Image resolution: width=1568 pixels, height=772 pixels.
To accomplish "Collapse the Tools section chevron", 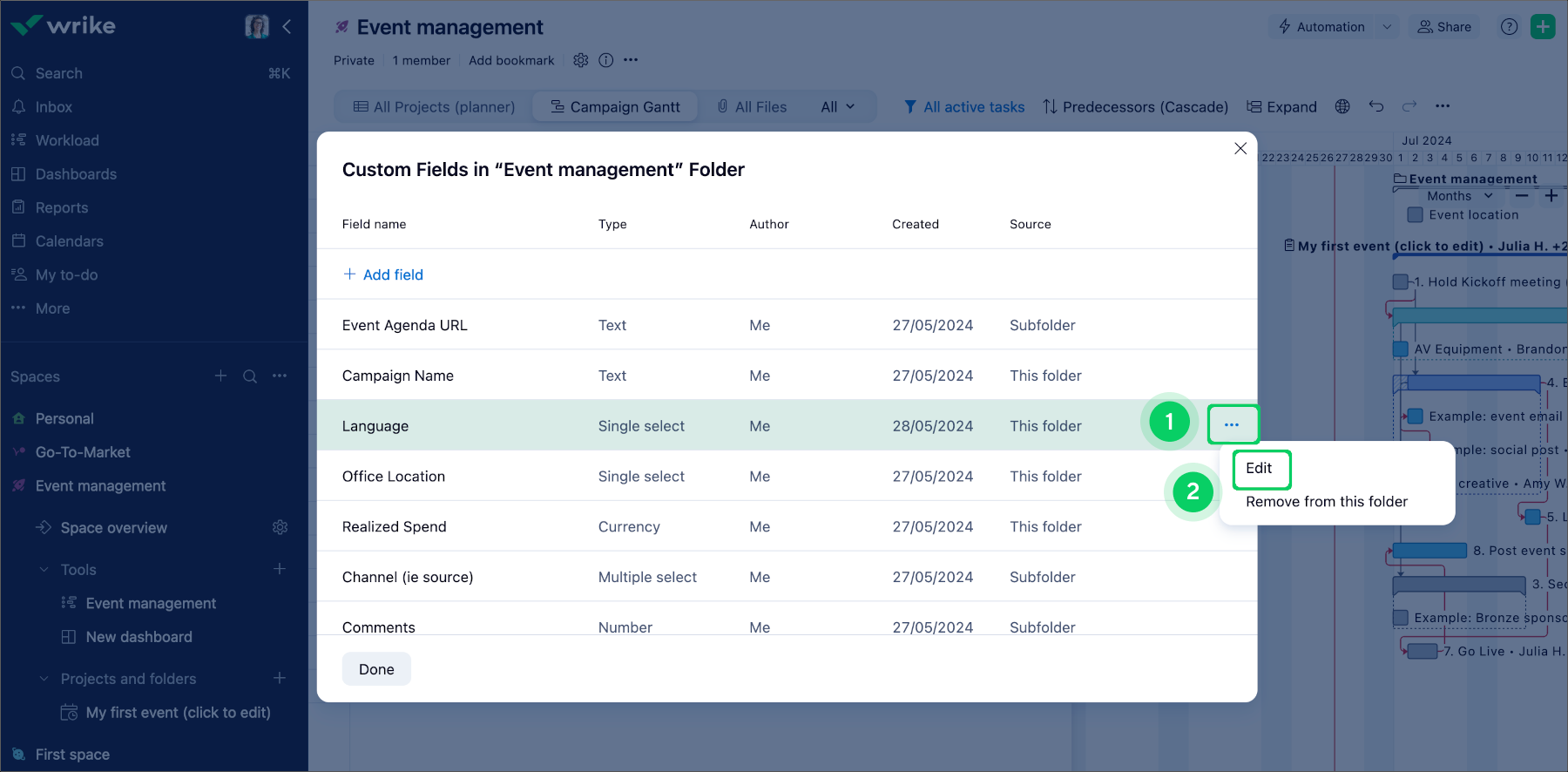I will [x=44, y=570].
